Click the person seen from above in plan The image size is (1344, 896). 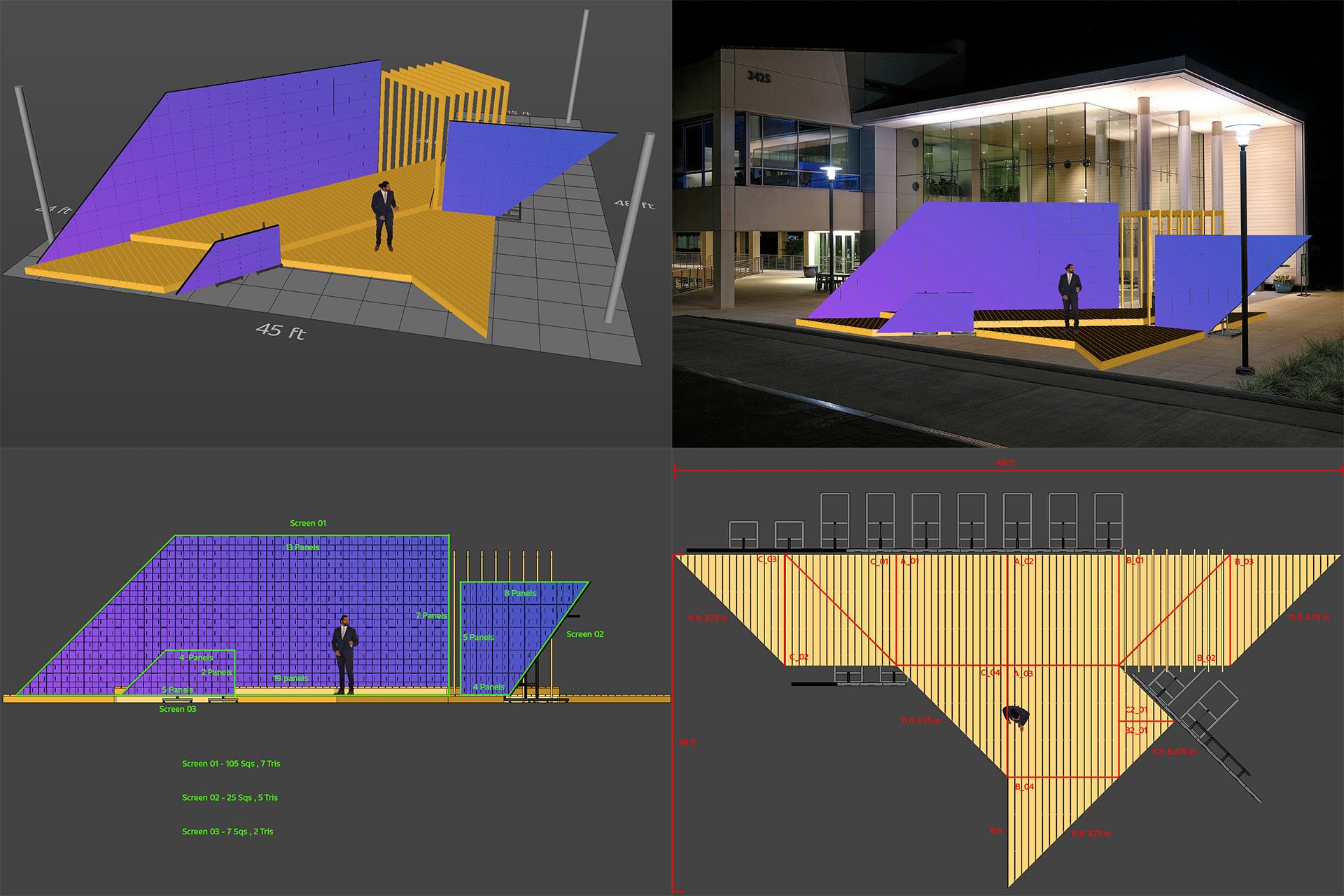click(x=1016, y=716)
